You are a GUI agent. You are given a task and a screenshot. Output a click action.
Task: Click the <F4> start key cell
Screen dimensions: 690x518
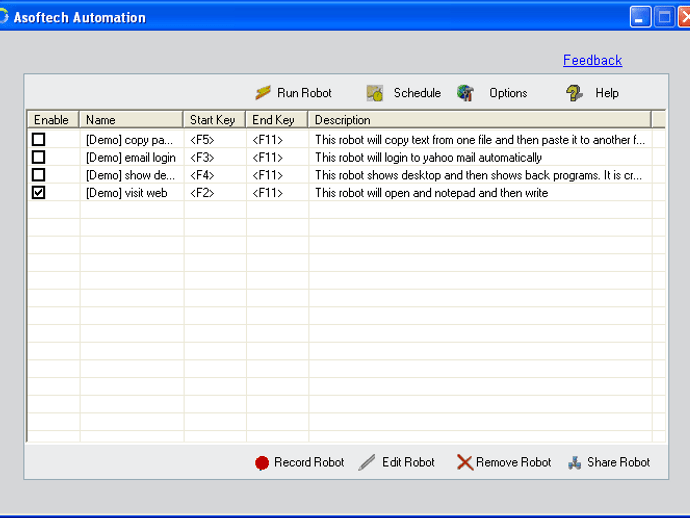click(202, 175)
